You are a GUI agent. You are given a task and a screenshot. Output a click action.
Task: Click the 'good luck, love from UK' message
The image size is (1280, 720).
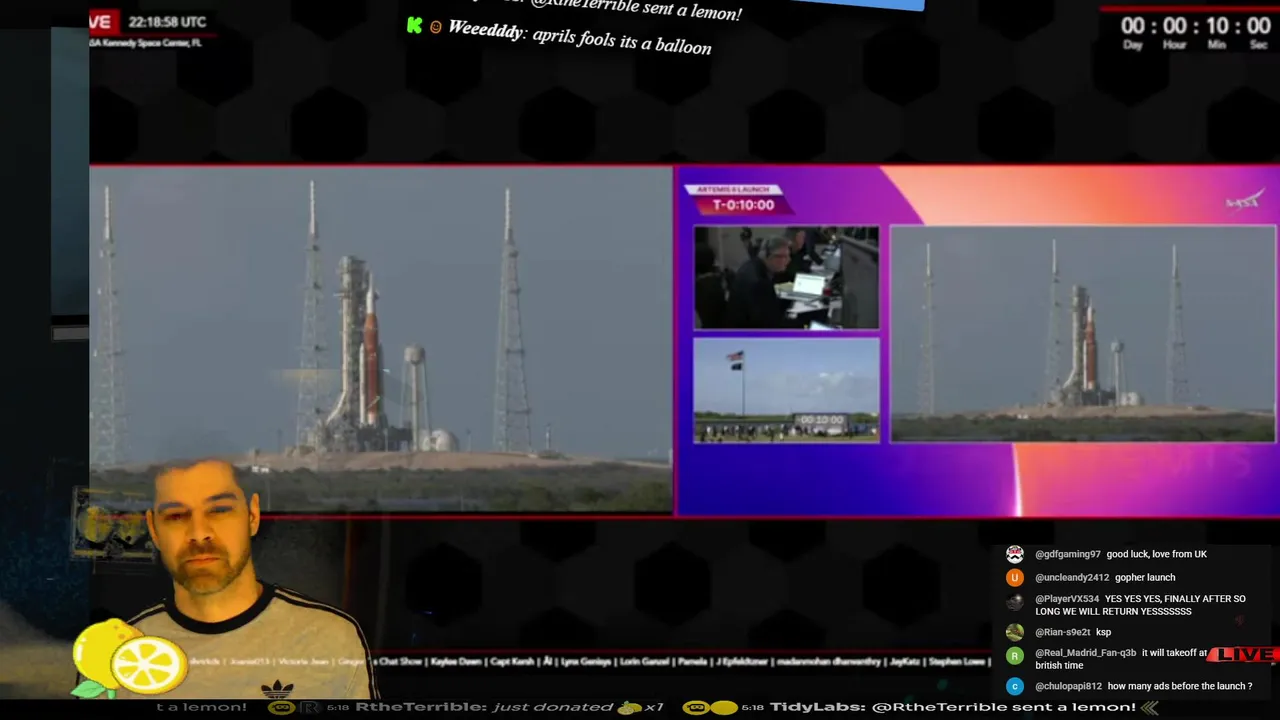click(x=1156, y=554)
